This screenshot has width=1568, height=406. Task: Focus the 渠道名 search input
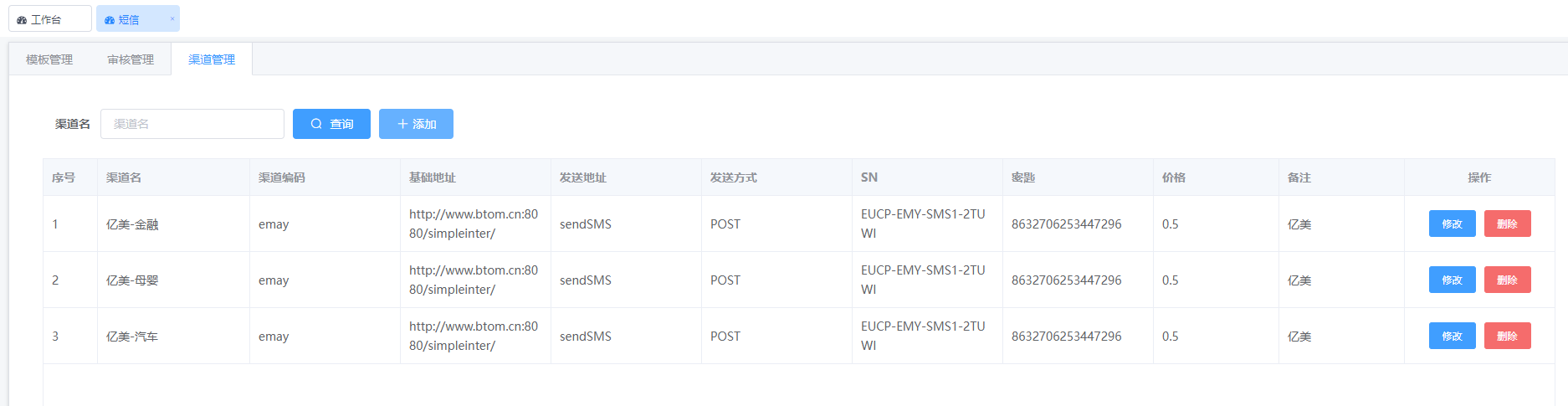tap(192, 124)
